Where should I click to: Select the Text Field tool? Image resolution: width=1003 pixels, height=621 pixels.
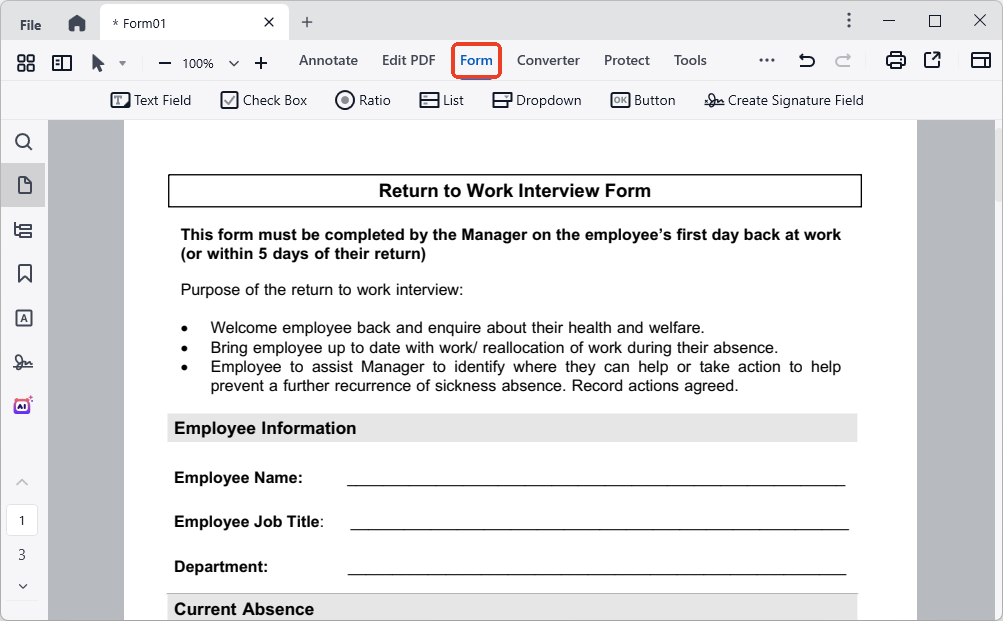[150, 99]
